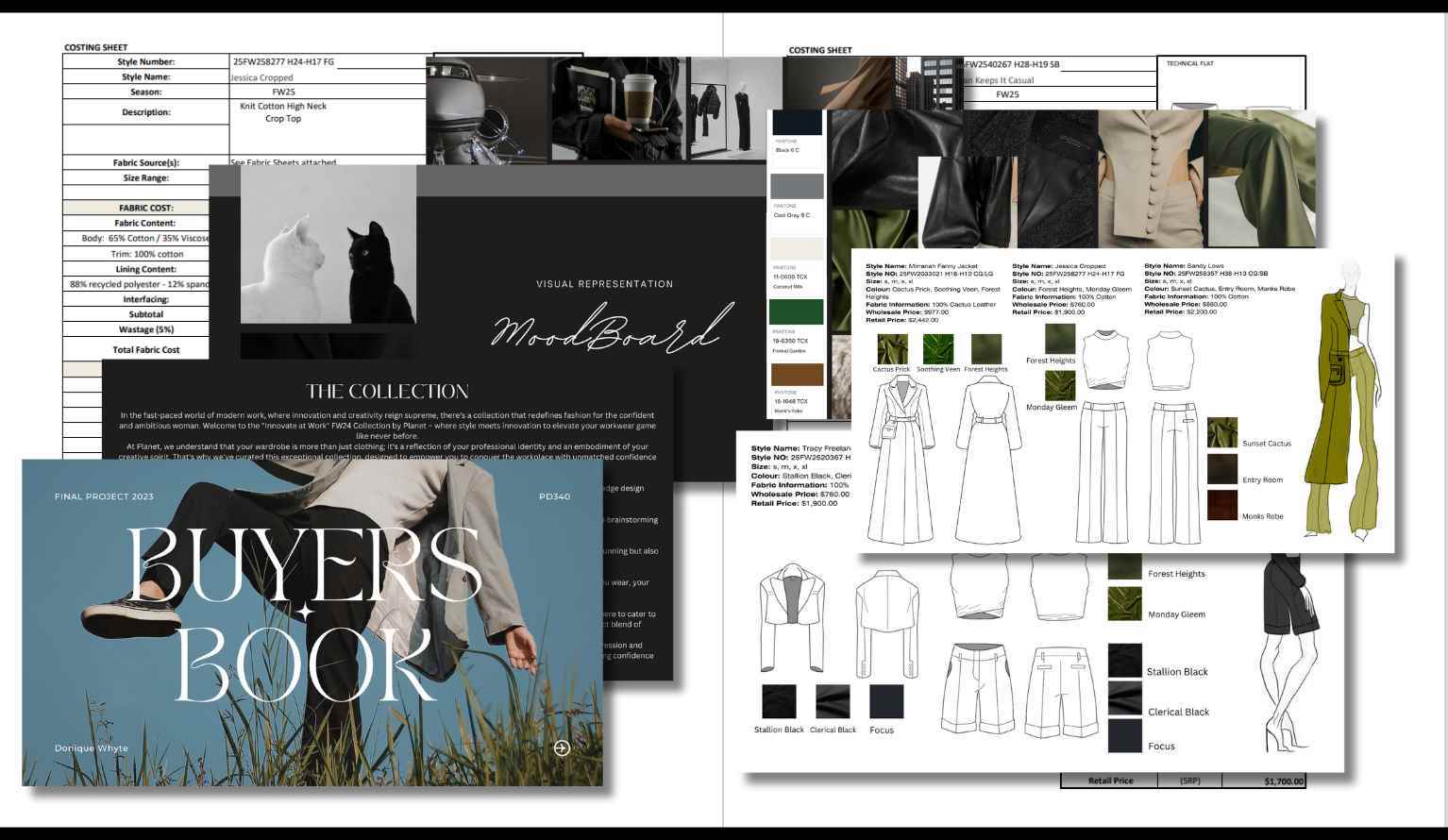The height and width of the screenshot is (840, 1448).
Task: Pick the Pantone Coconut Milk cream chip
Action: 798,248
